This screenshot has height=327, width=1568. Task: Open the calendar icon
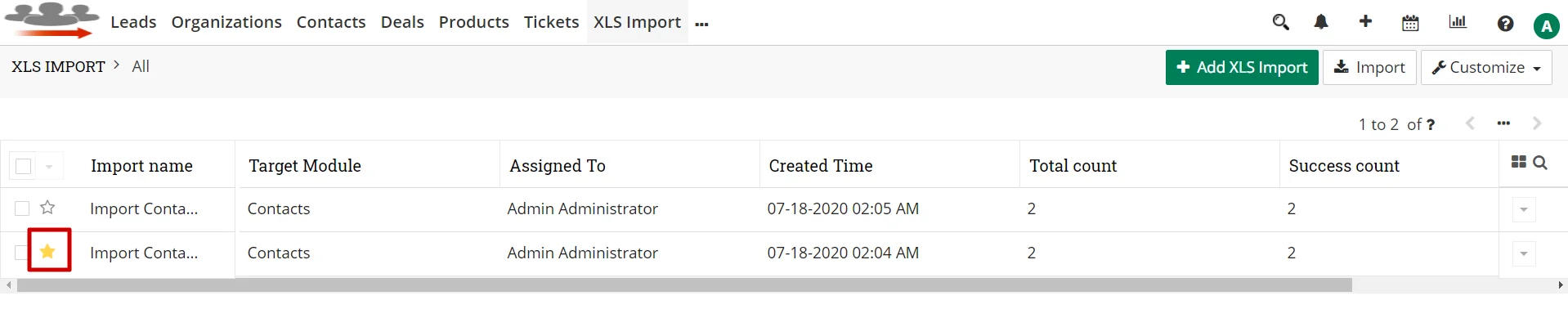[1410, 24]
